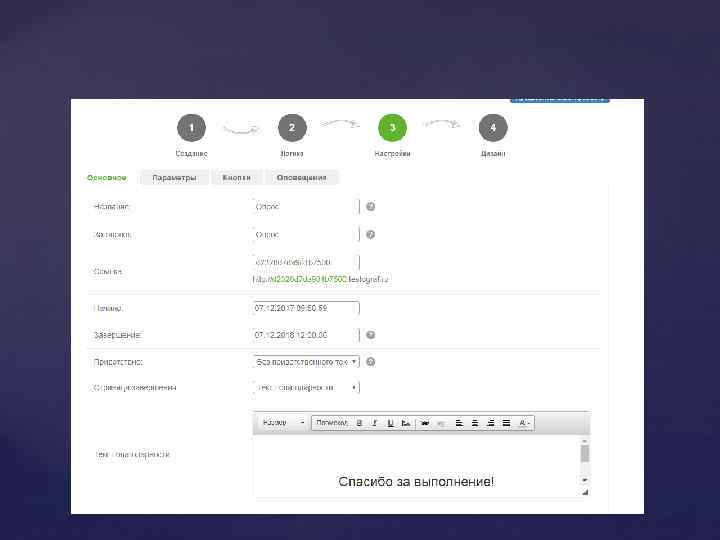Switch to the Оповещения tab
720x540 pixels.
tap(301, 178)
